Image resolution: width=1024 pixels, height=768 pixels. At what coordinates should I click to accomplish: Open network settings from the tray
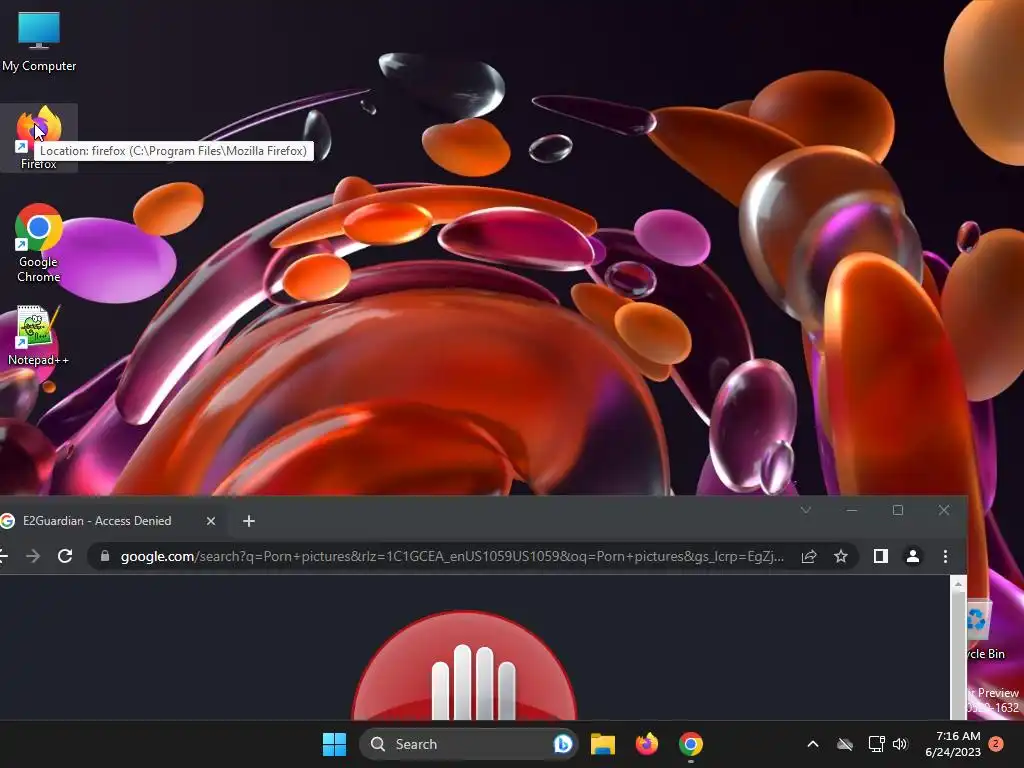click(x=876, y=744)
